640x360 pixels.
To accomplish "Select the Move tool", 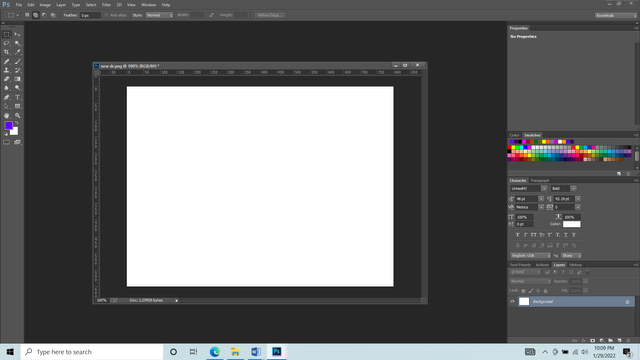I will 18,35.
